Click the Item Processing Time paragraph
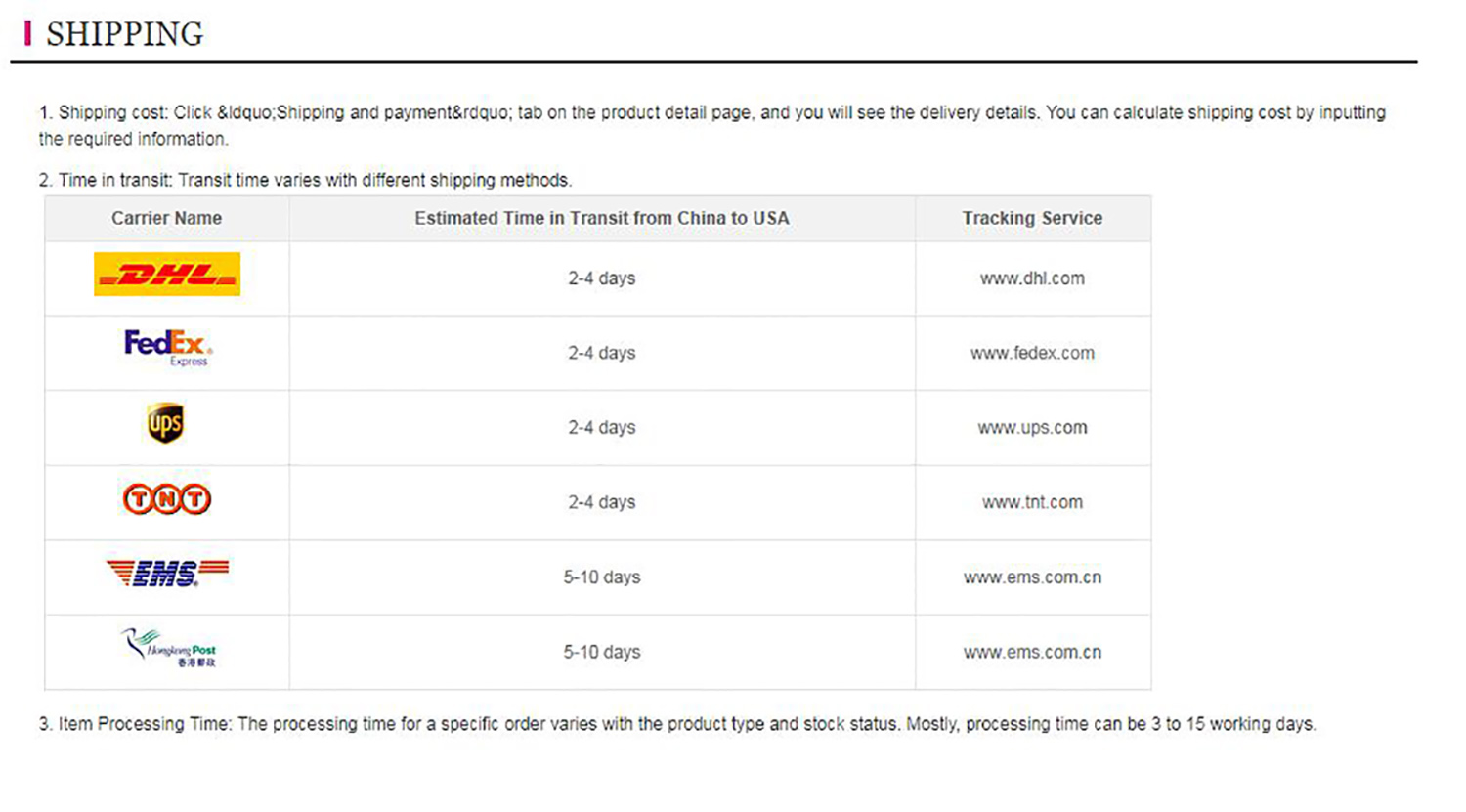 677,724
